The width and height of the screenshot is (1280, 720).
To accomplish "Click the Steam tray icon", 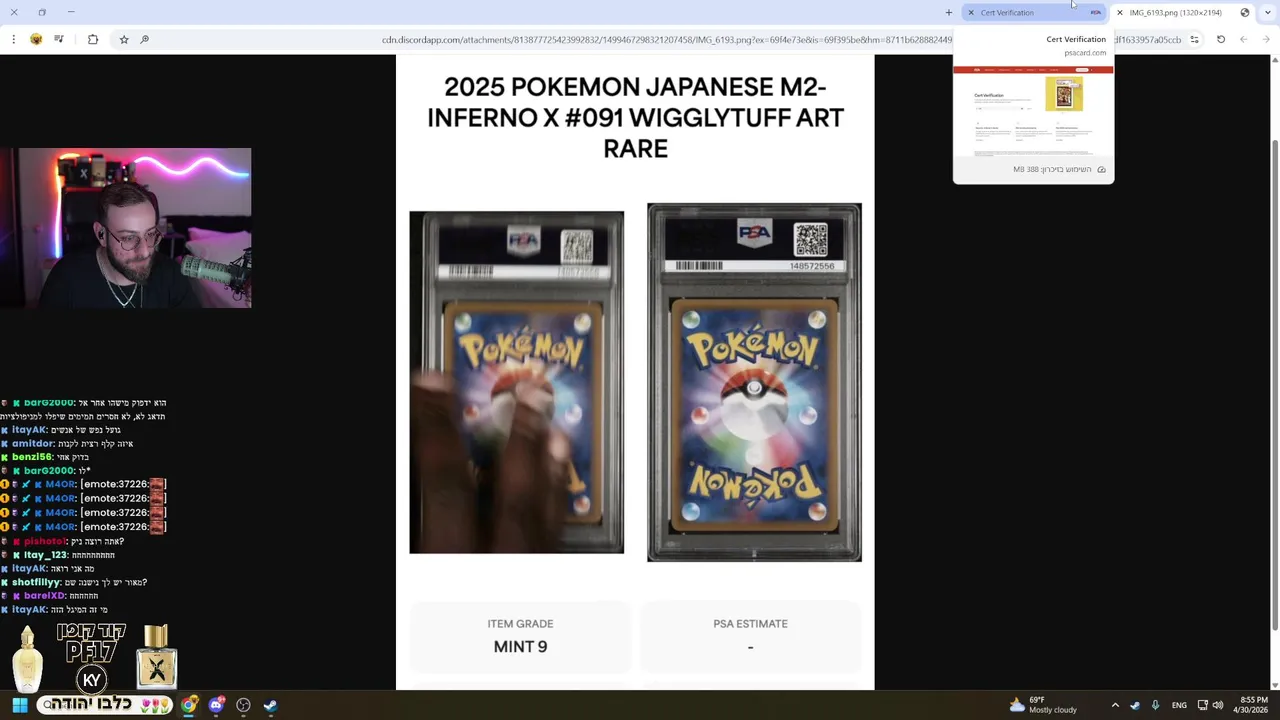I will (1135, 705).
